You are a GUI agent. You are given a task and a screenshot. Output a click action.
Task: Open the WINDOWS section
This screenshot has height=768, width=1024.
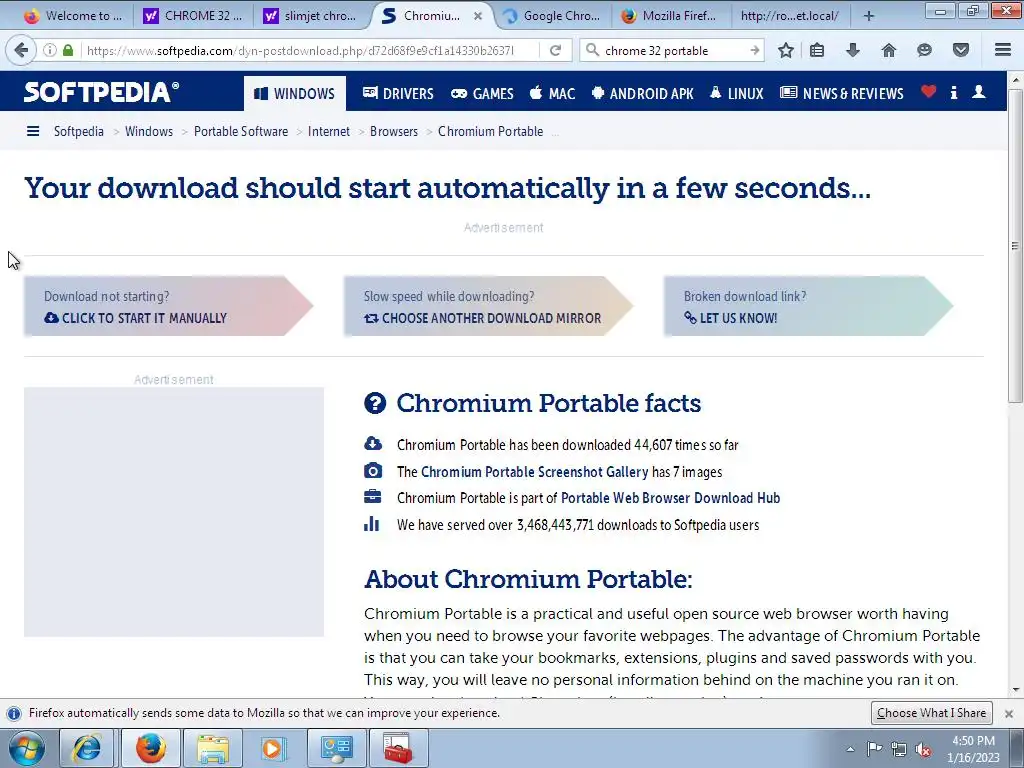(x=295, y=93)
